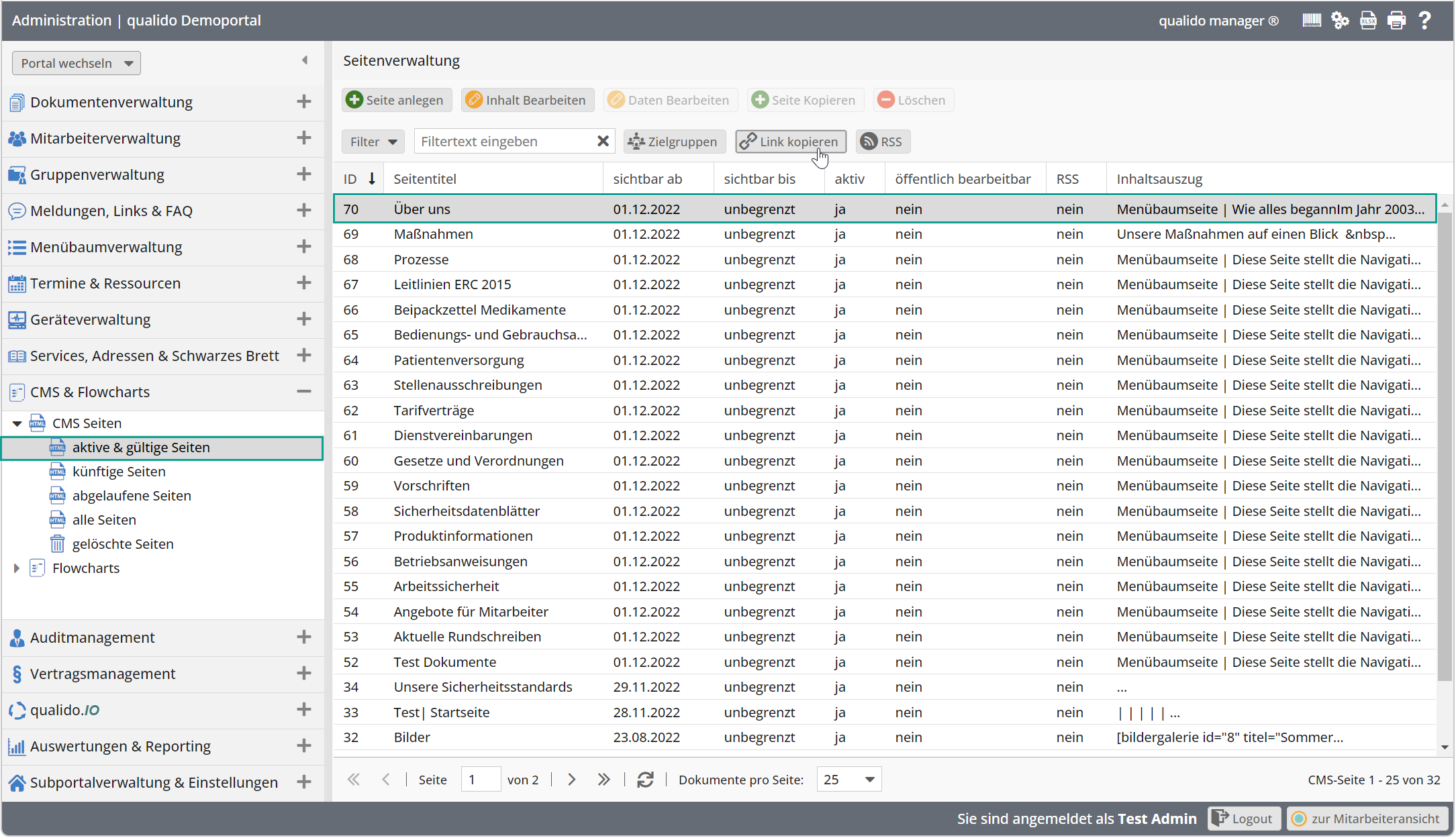This screenshot has height=838, width=1456.
Task: Expand Vertragsmanagement with its plus
Action: (304, 673)
